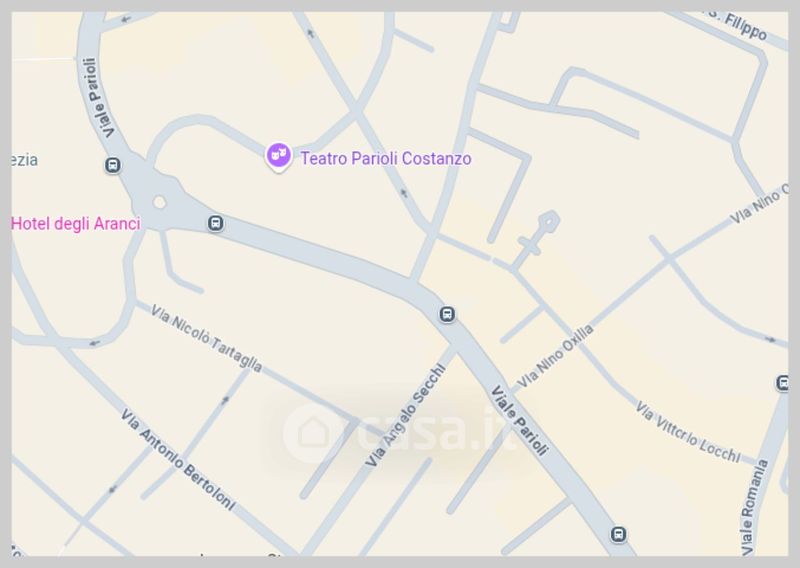Select the lower Viale Parioli street label
Image resolution: width=800 pixels, height=568 pixels.
519,421
